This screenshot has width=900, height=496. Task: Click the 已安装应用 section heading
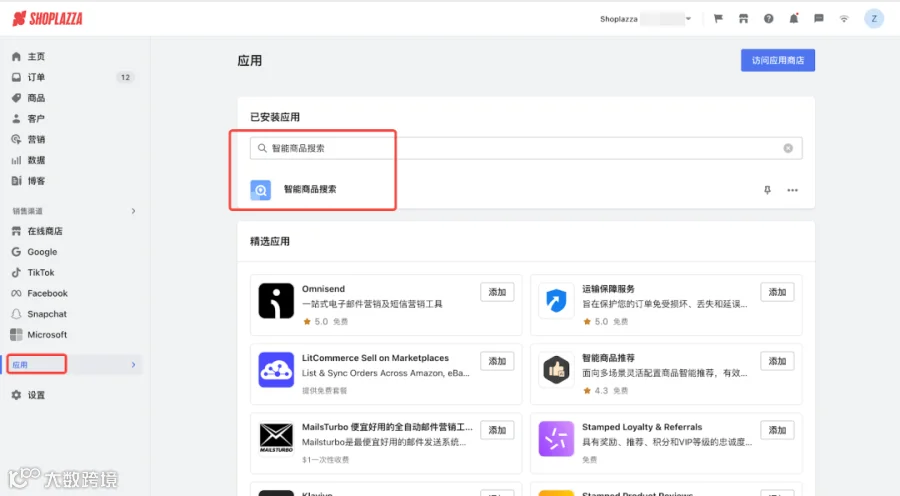(x=275, y=117)
